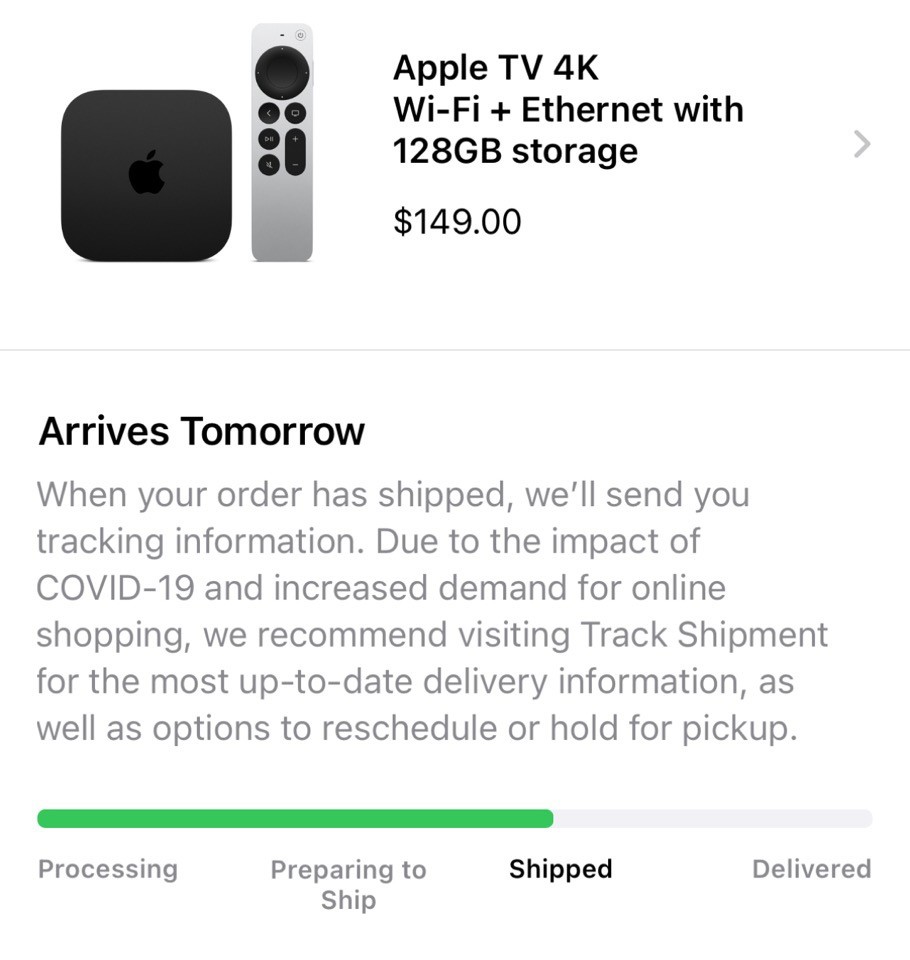Click the Arrives Tomorrow heading
Viewport: 910px width, 960px height.
click(x=201, y=431)
